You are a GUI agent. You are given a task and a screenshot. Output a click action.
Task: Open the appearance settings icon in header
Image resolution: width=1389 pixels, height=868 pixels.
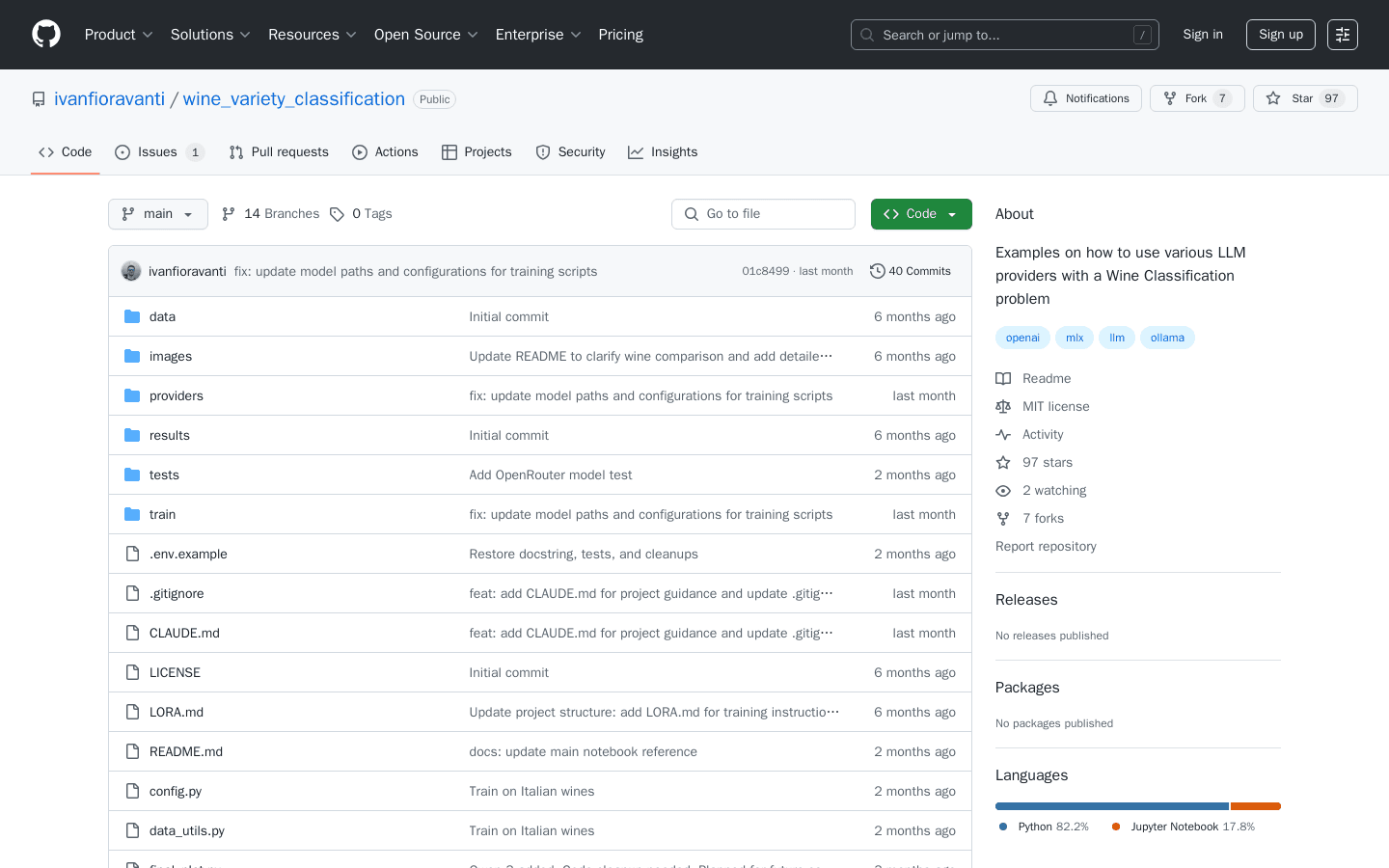[x=1342, y=35]
